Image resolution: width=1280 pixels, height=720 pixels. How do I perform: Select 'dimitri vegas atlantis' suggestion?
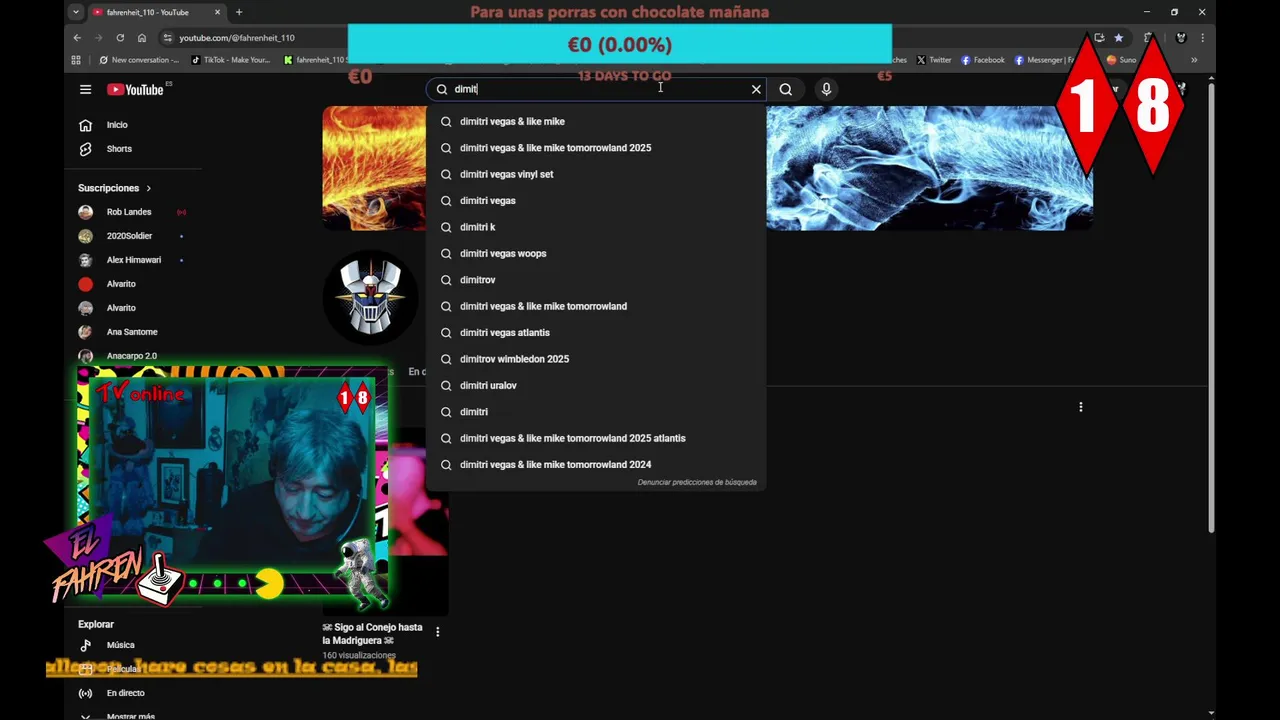[596, 333]
